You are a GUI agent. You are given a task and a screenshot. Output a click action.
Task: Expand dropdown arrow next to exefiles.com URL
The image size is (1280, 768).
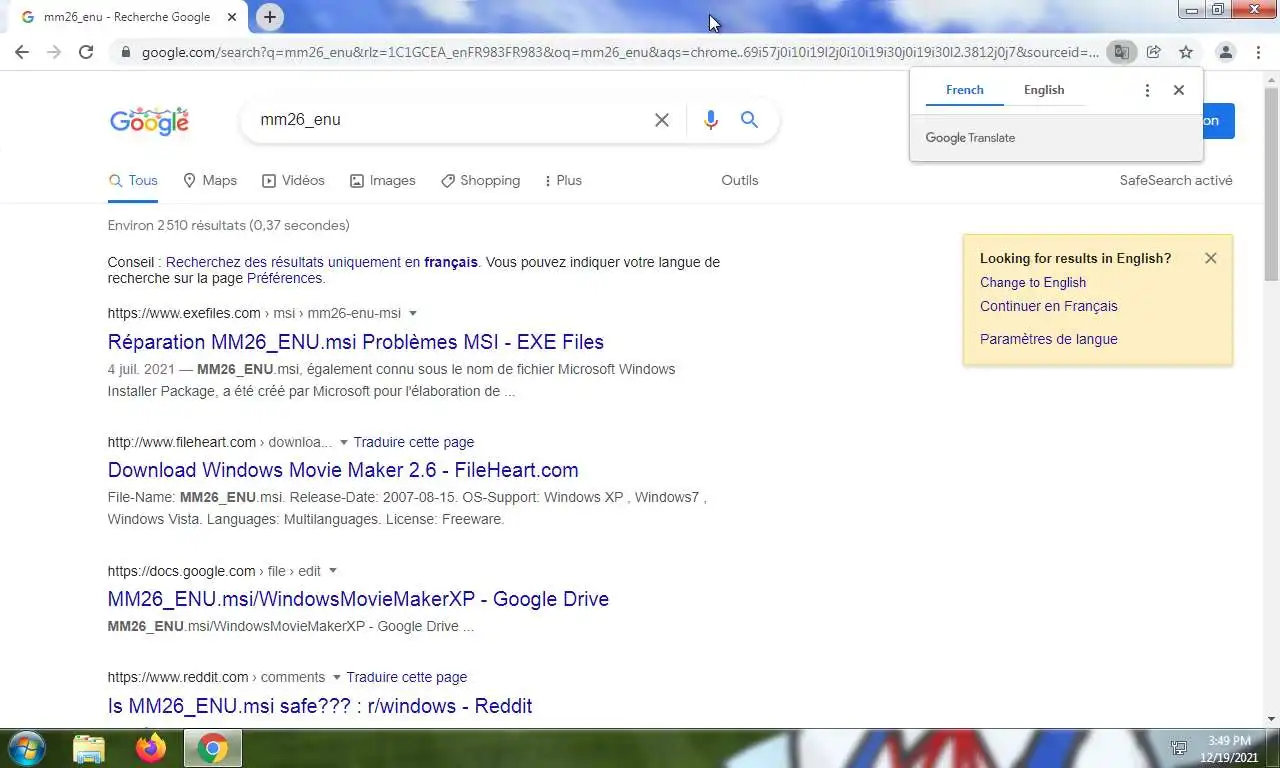coord(413,314)
